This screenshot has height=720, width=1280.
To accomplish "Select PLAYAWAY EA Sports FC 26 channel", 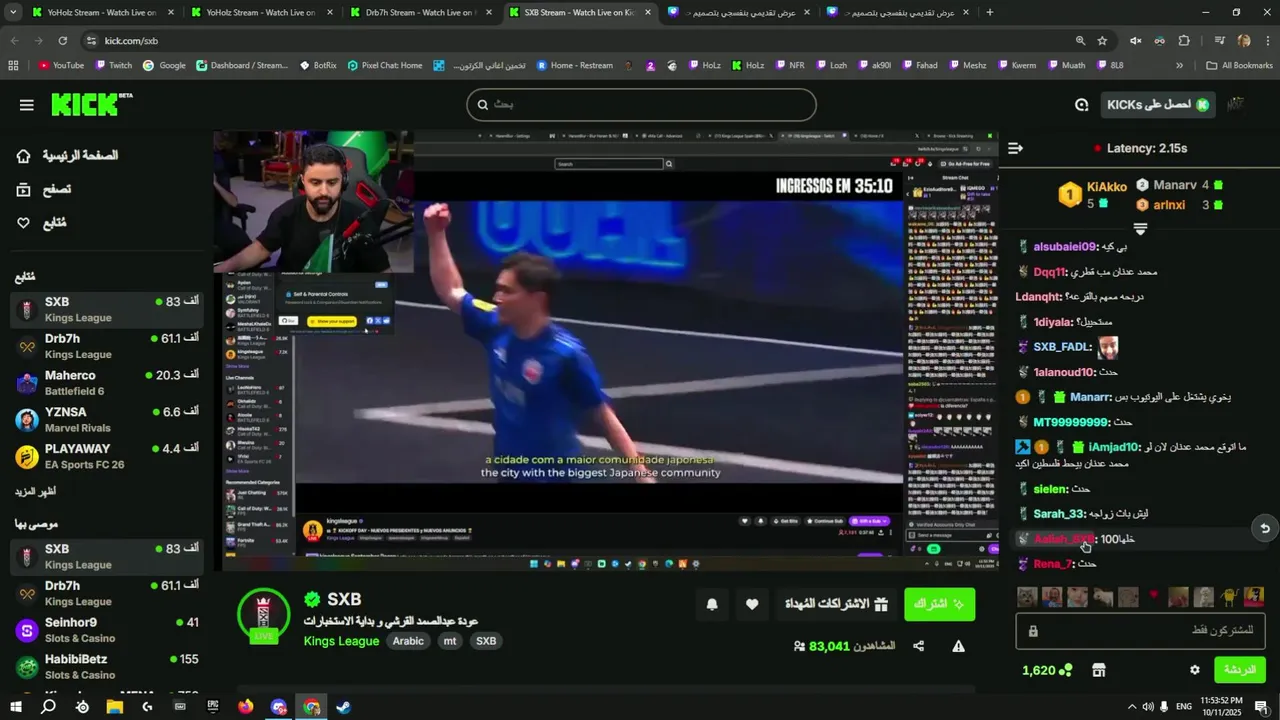I will click(106, 457).
